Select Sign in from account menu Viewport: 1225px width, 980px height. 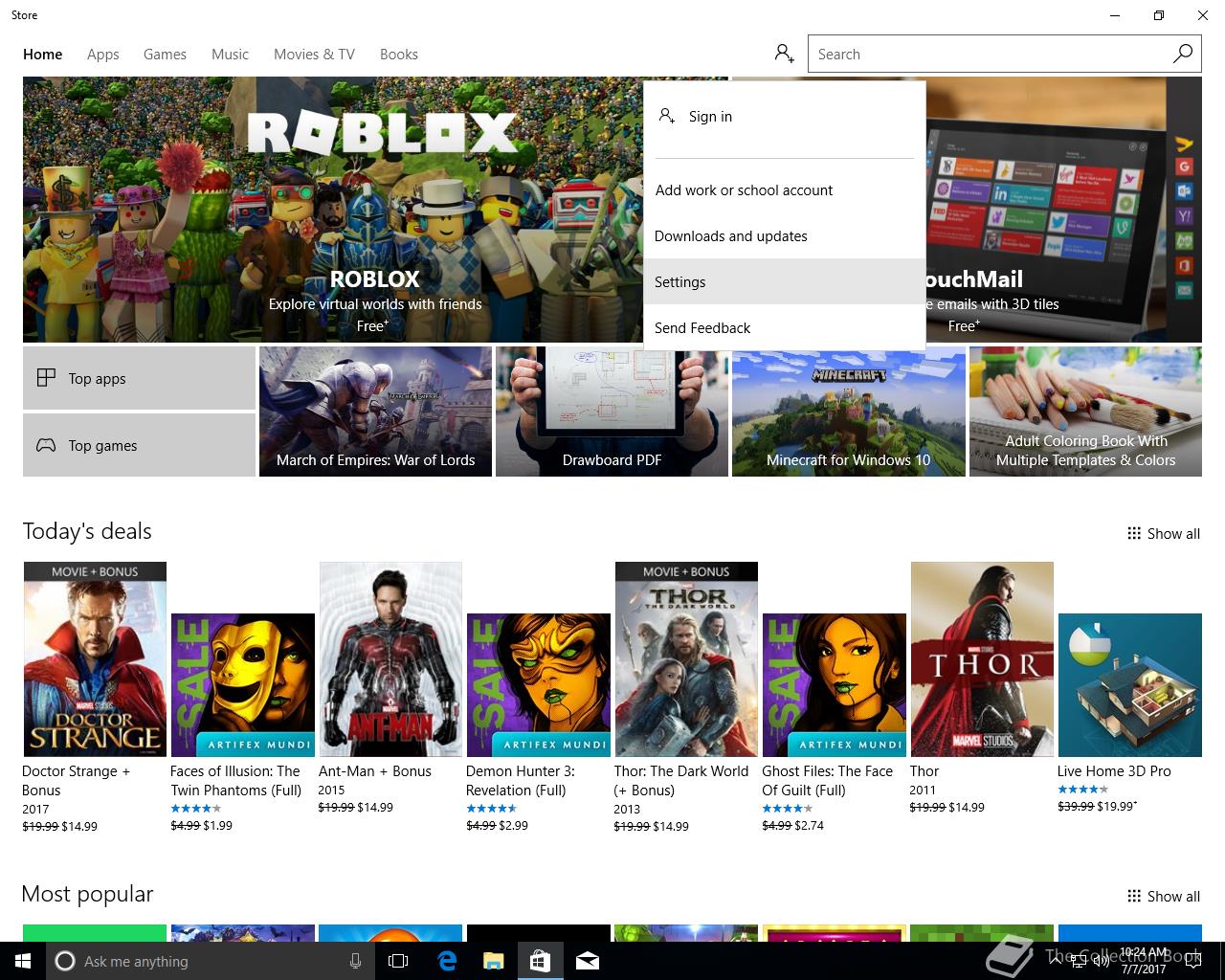(x=785, y=117)
